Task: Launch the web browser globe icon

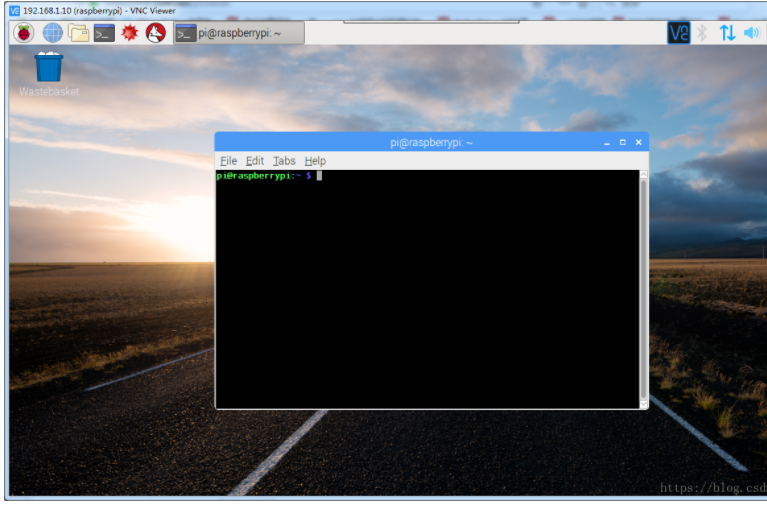Action: click(53, 33)
